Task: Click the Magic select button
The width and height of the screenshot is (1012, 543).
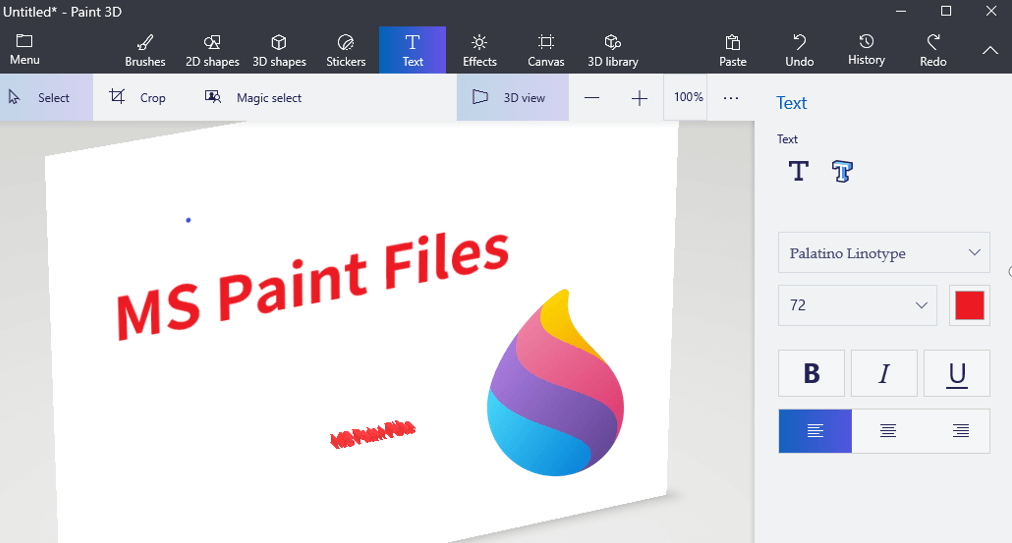Action: 254,98
